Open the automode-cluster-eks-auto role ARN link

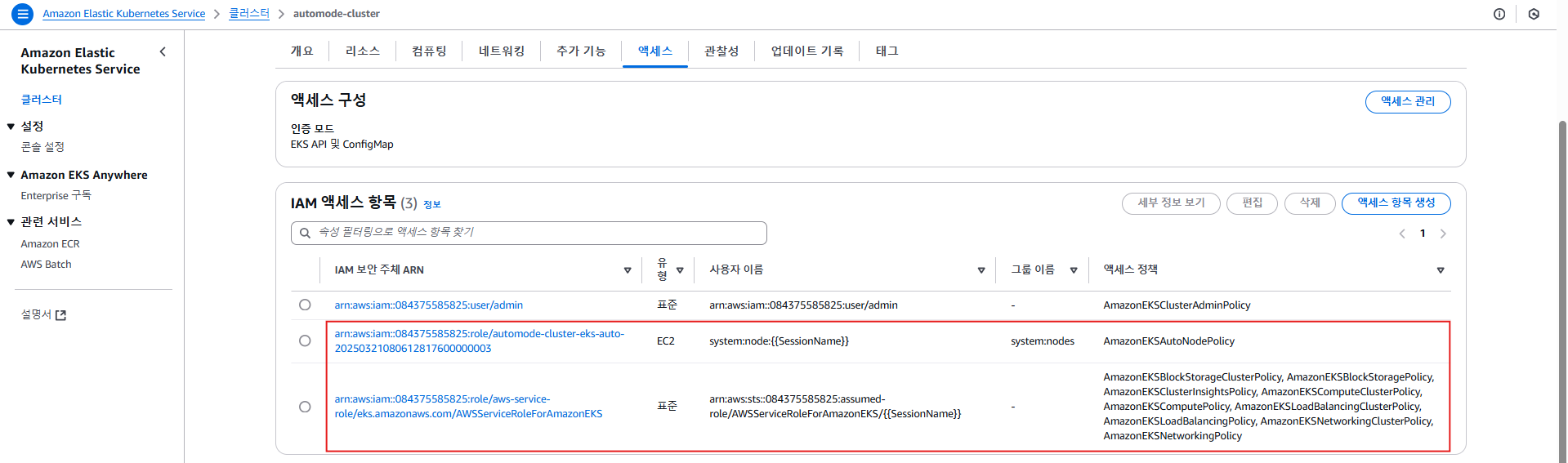[480, 341]
